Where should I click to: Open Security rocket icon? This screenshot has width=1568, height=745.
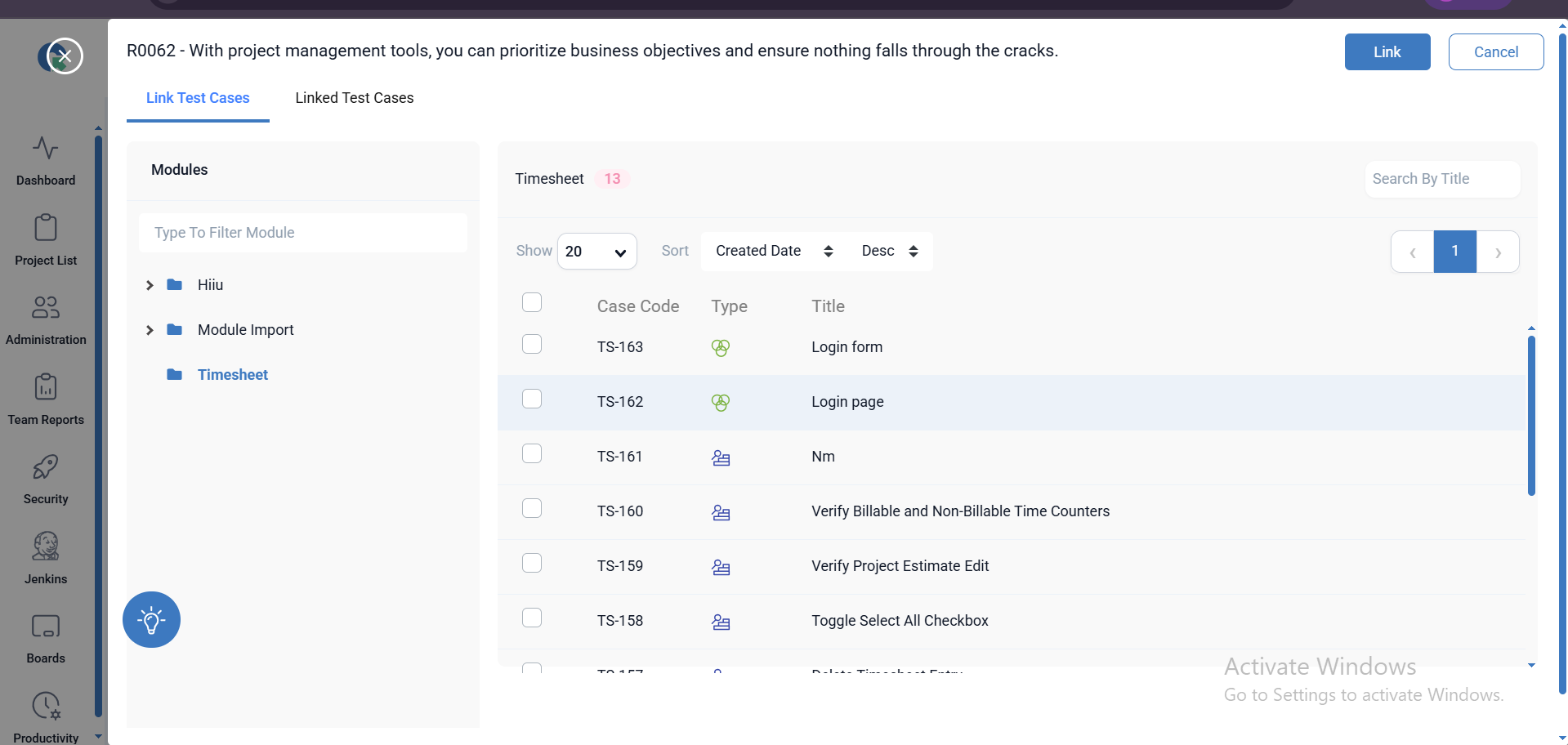pyautogui.click(x=46, y=467)
